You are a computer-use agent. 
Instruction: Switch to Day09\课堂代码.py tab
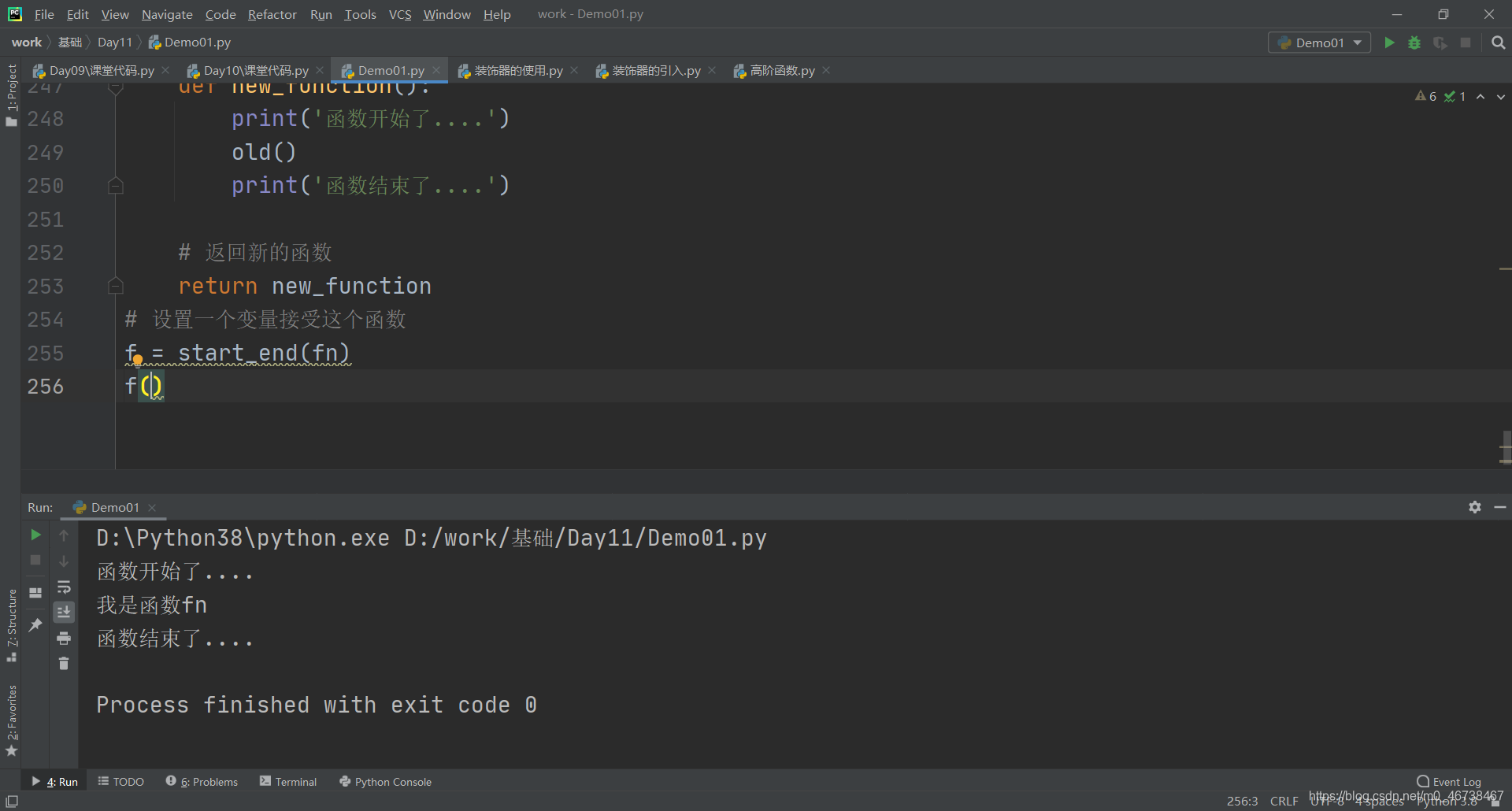tap(101, 71)
